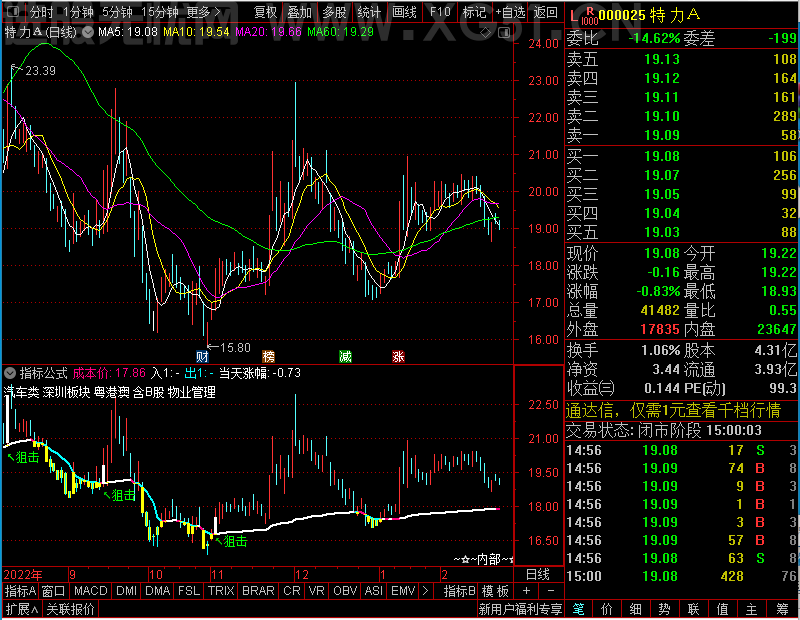Switch to the VR indicator

pyautogui.click(x=317, y=591)
